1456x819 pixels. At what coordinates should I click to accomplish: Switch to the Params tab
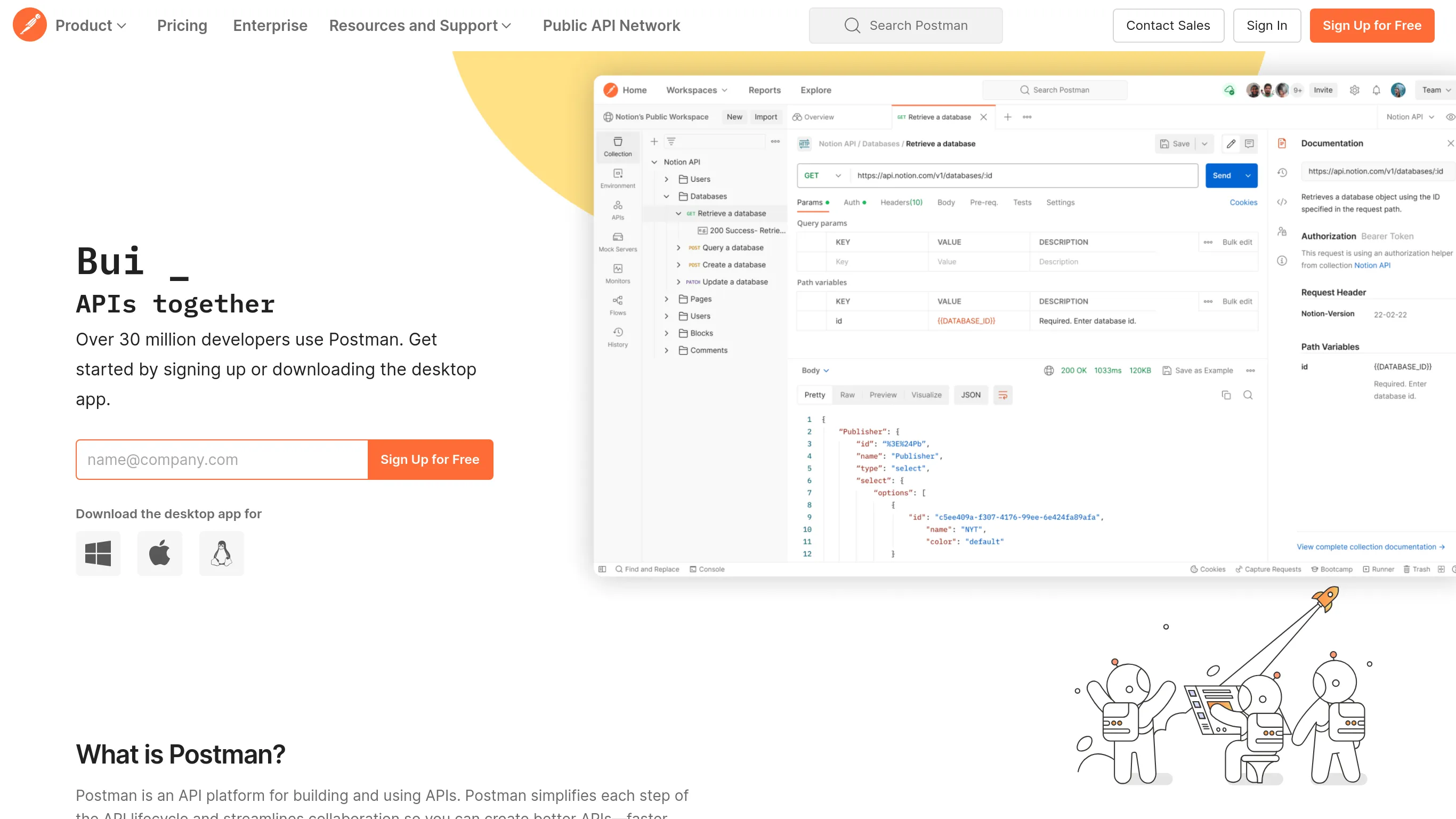(x=812, y=203)
